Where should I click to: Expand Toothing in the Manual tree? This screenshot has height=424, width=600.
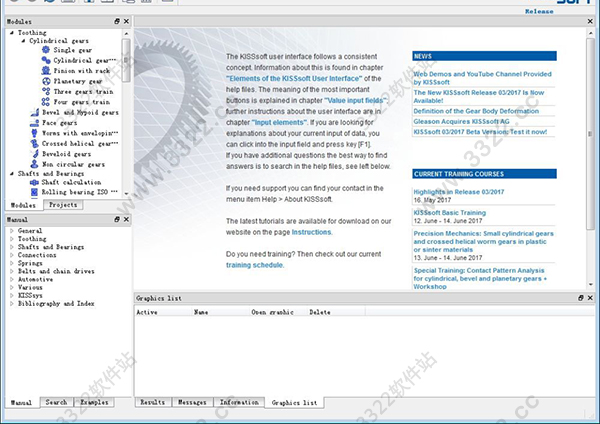(x=11, y=239)
